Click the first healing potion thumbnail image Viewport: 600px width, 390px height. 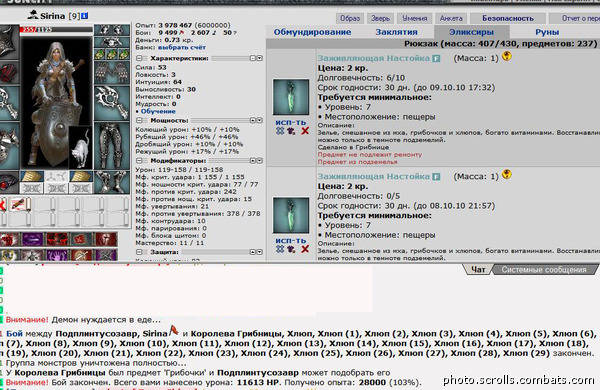tap(291, 97)
